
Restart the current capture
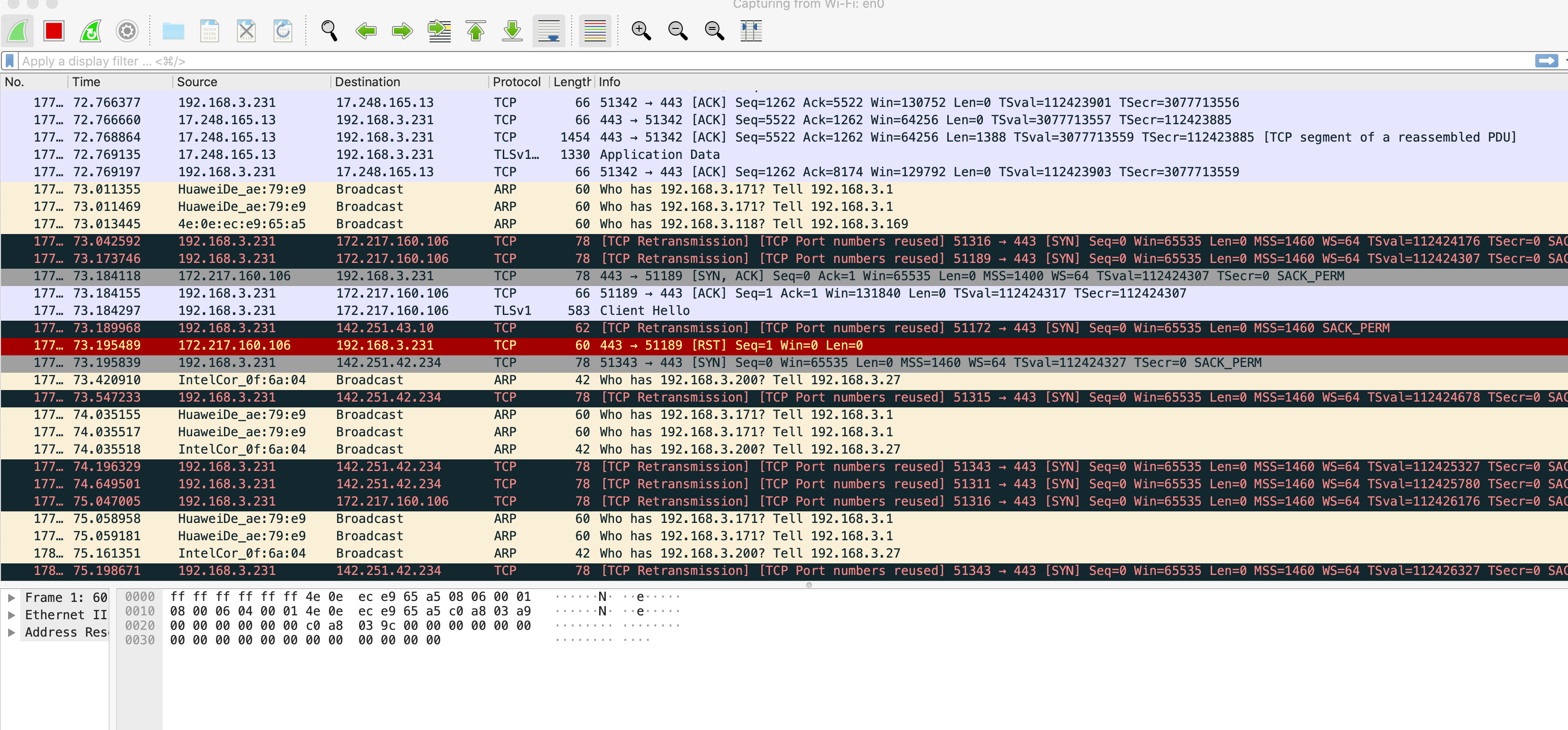pyautogui.click(x=91, y=30)
